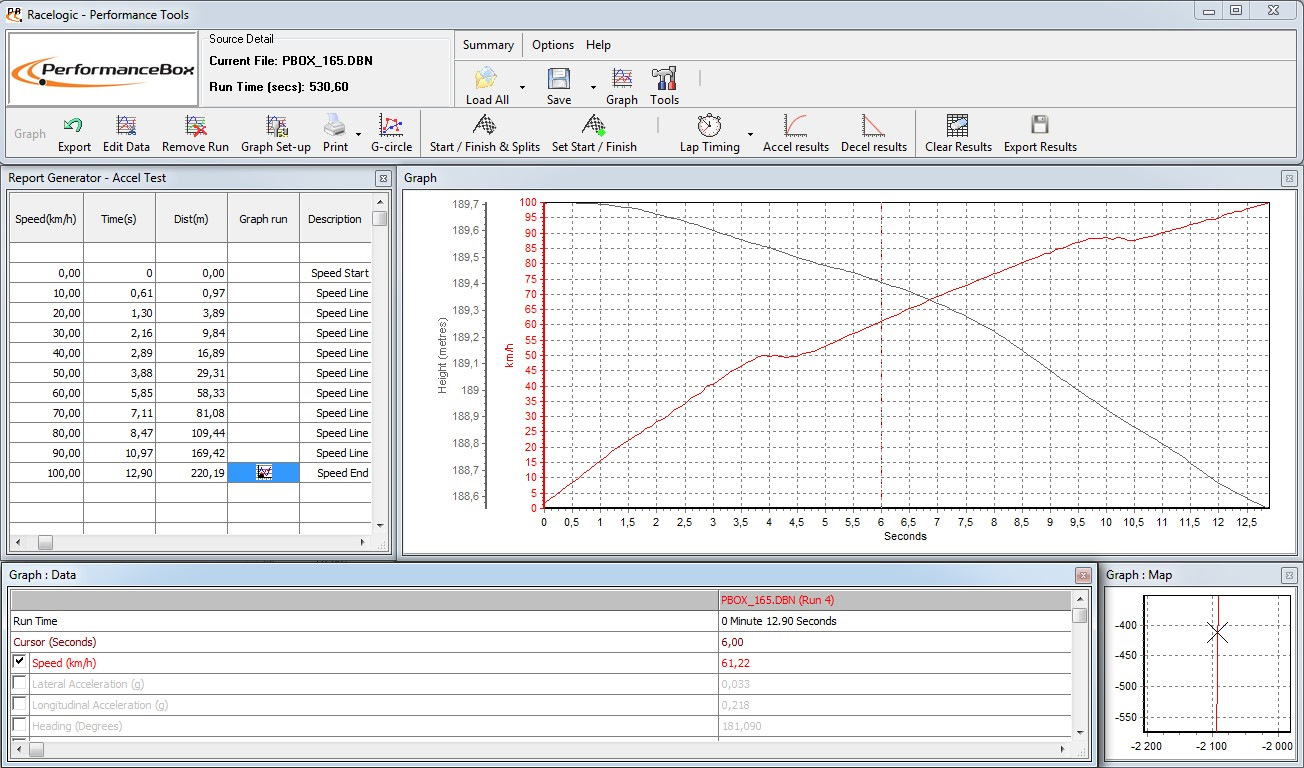Uncheck the Speed (km/h) checkbox
This screenshot has height=768, width=1304.
(20, 662)
